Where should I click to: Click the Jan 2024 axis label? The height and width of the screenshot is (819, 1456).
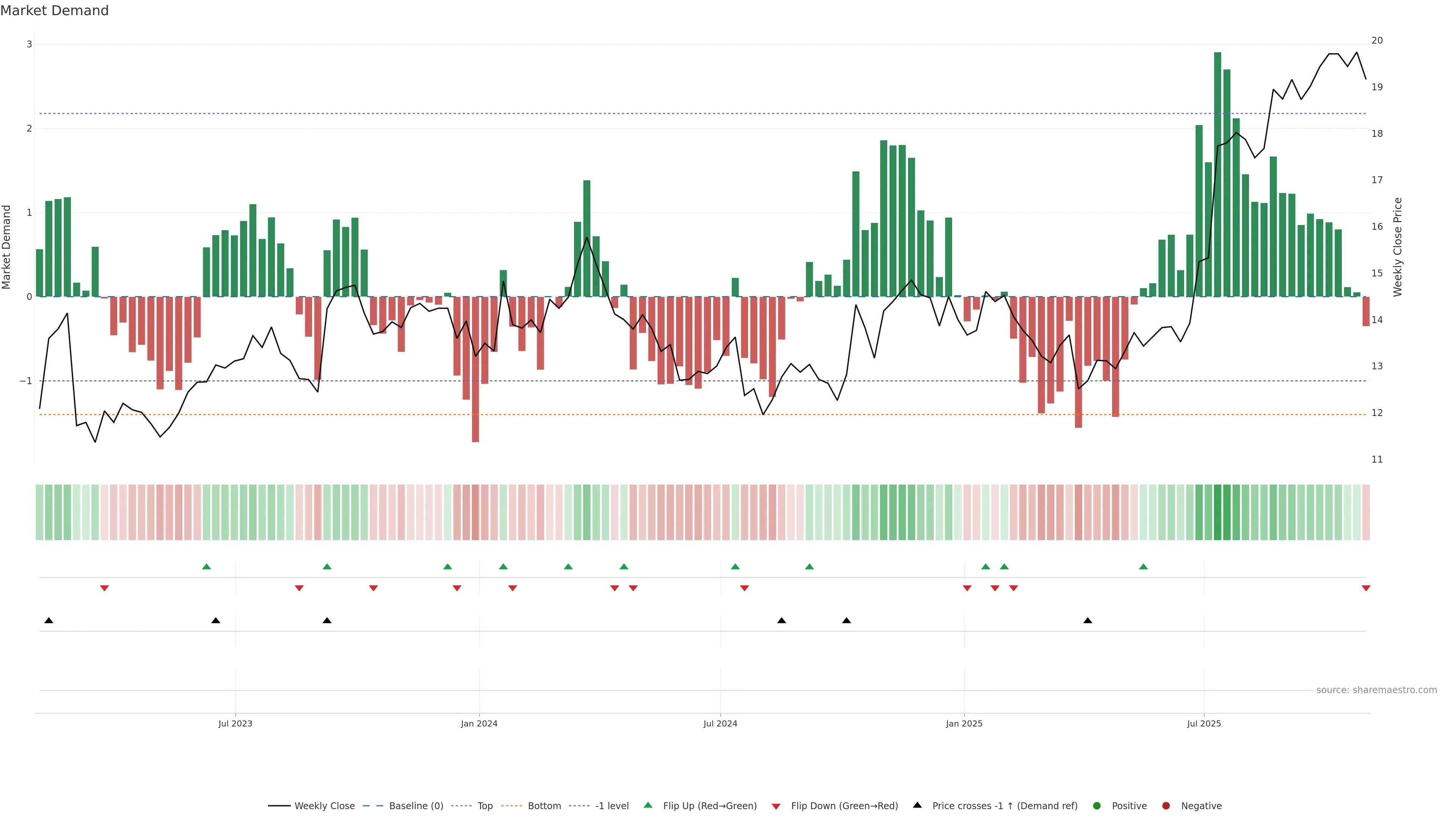point(479,723)
